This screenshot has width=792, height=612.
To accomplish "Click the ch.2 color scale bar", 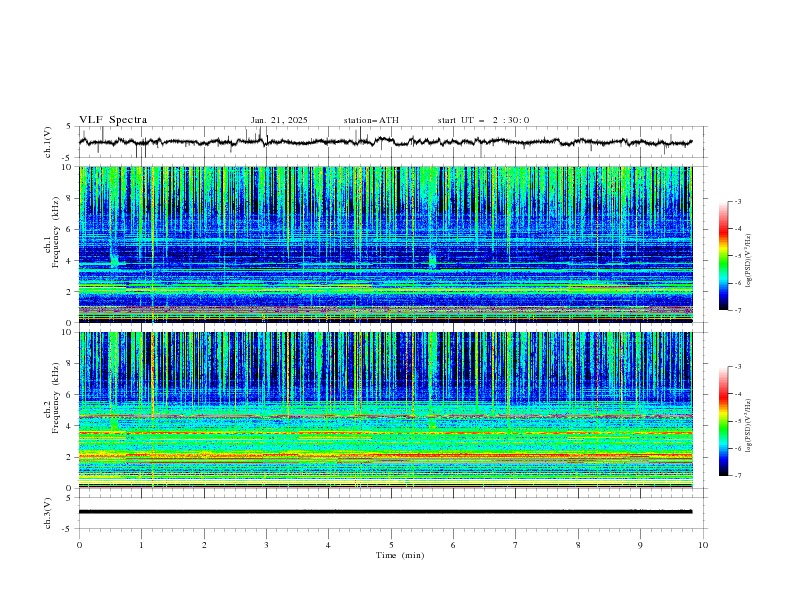I will [x=724, y=421].
